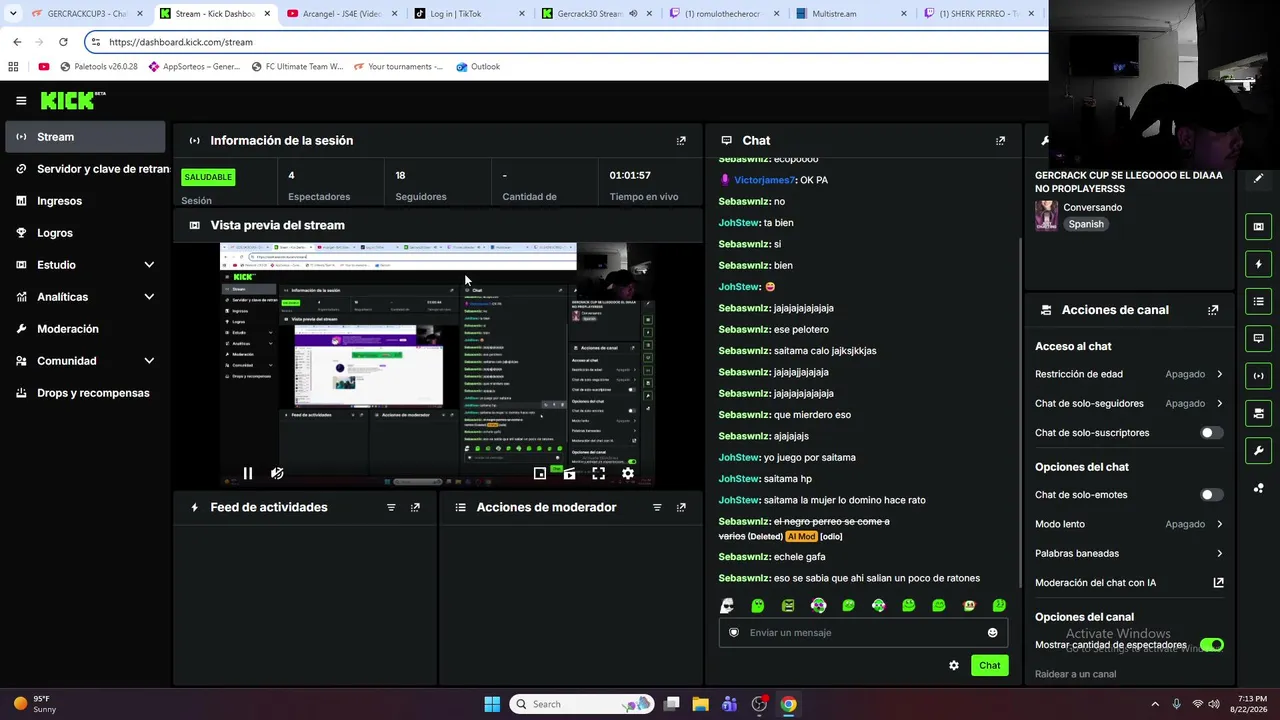Open stream preview player settings gear
This screenshot has height=720, width=1280.
click(x=628, y=473)
